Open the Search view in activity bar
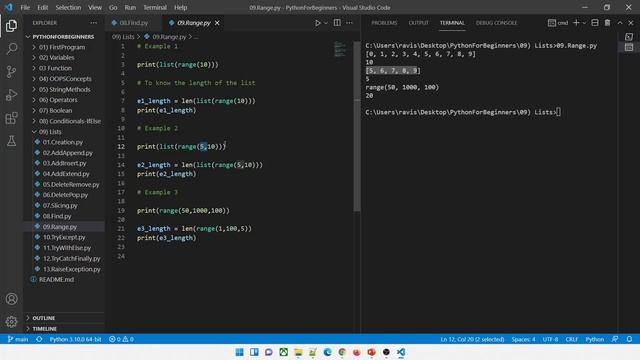This screenshot has height=360, width=640. (11, 49)
